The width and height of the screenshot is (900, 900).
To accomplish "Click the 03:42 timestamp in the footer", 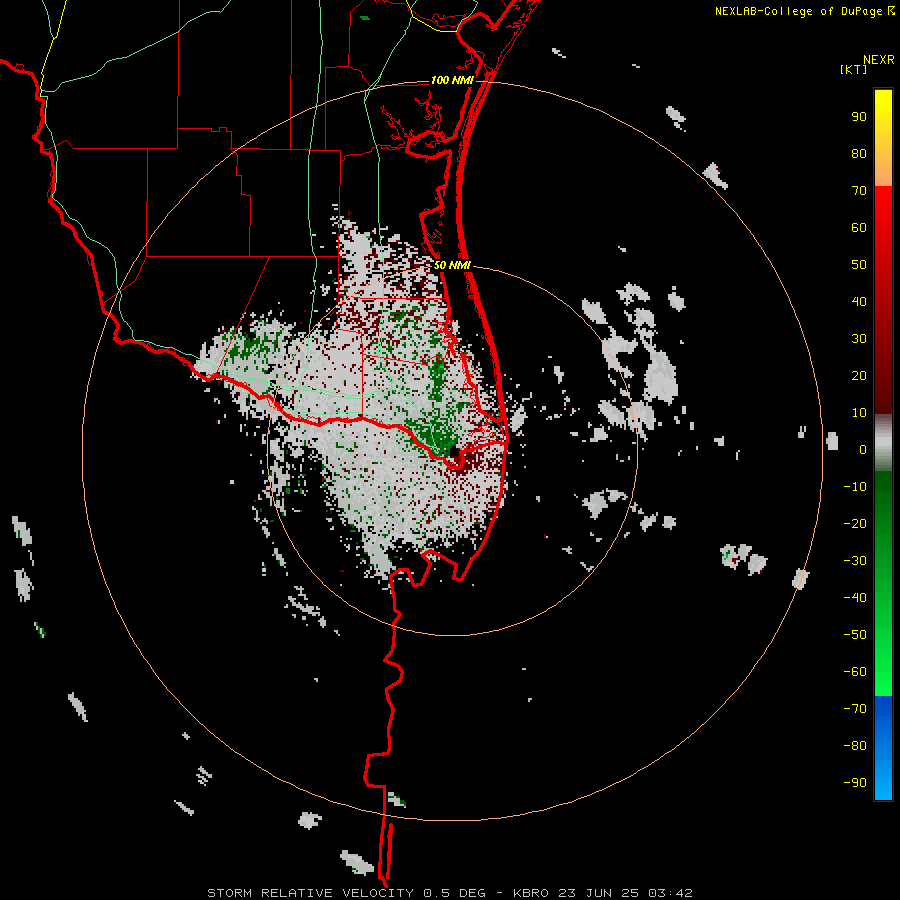I will tap(670, 893).
